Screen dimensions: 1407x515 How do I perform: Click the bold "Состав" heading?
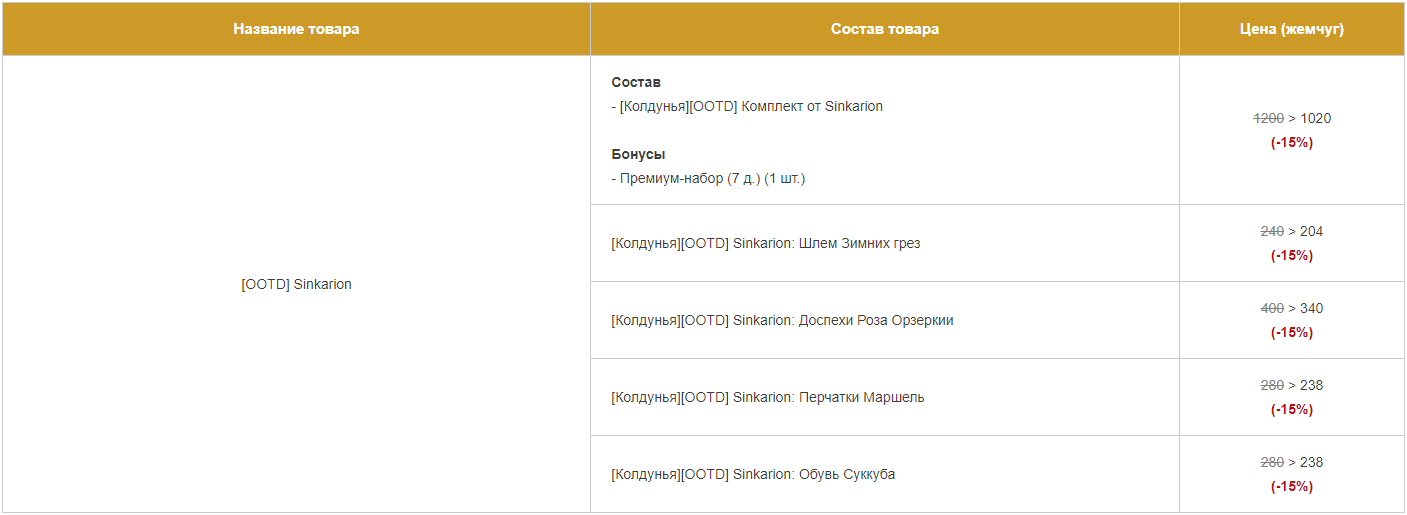coord(636,82)
